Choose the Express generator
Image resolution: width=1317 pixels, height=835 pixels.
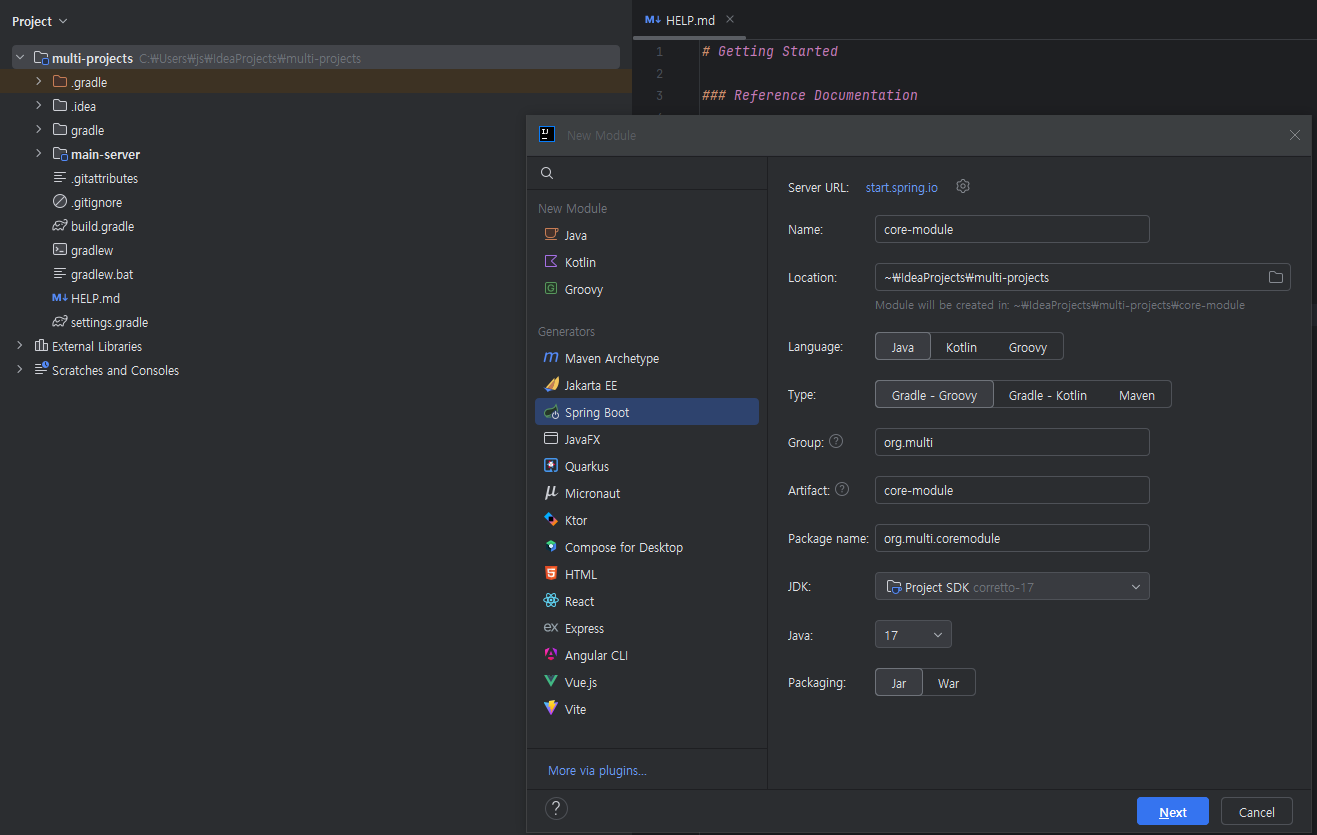coord(647,628)
